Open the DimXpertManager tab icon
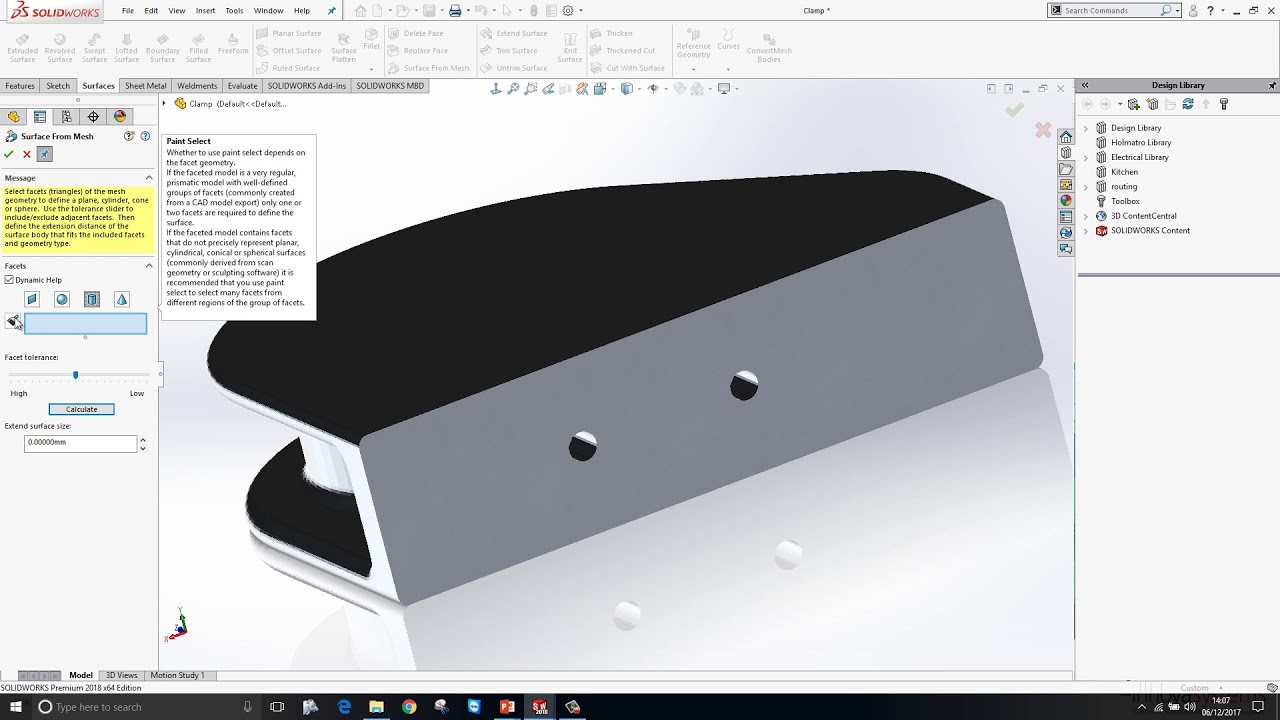The width and height of the screenshot is (1280, 720). 93,117
